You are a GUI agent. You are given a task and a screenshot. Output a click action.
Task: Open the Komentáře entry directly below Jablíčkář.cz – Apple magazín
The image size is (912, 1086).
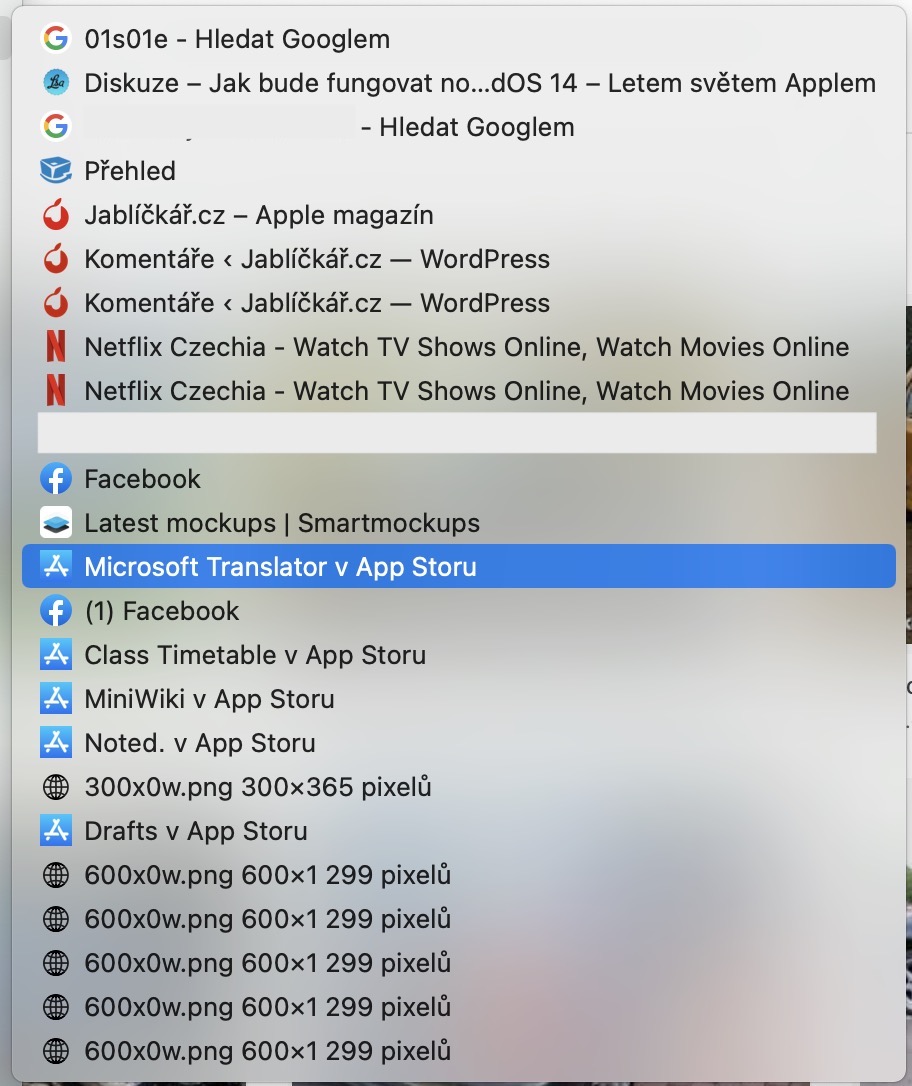pyautogui.click(x=458, y=259)
